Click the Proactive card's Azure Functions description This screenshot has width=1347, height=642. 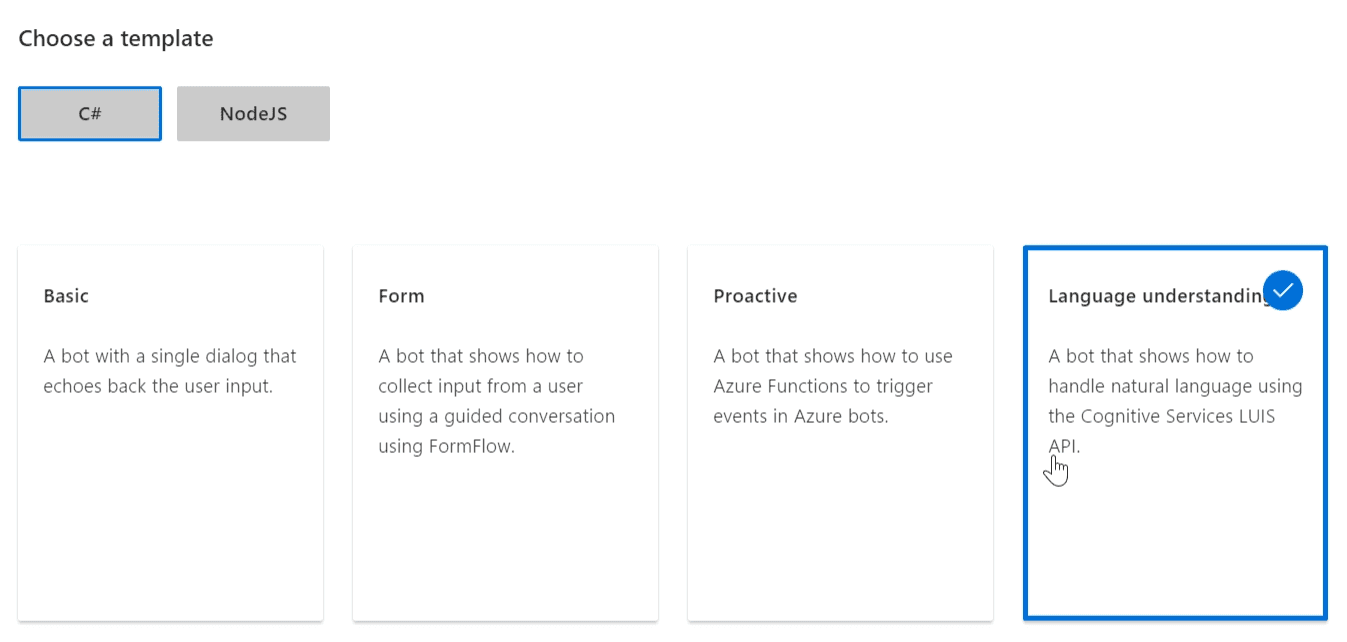pyautogui.click(x=832, y=386)
